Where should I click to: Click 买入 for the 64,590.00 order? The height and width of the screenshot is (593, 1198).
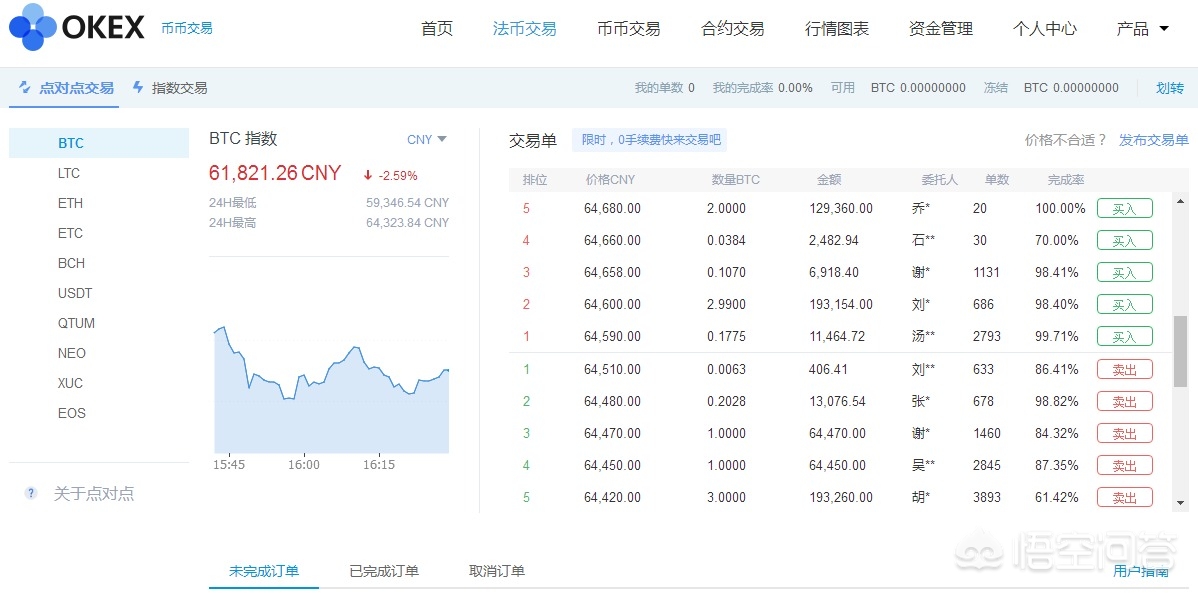pos(1124,337)
